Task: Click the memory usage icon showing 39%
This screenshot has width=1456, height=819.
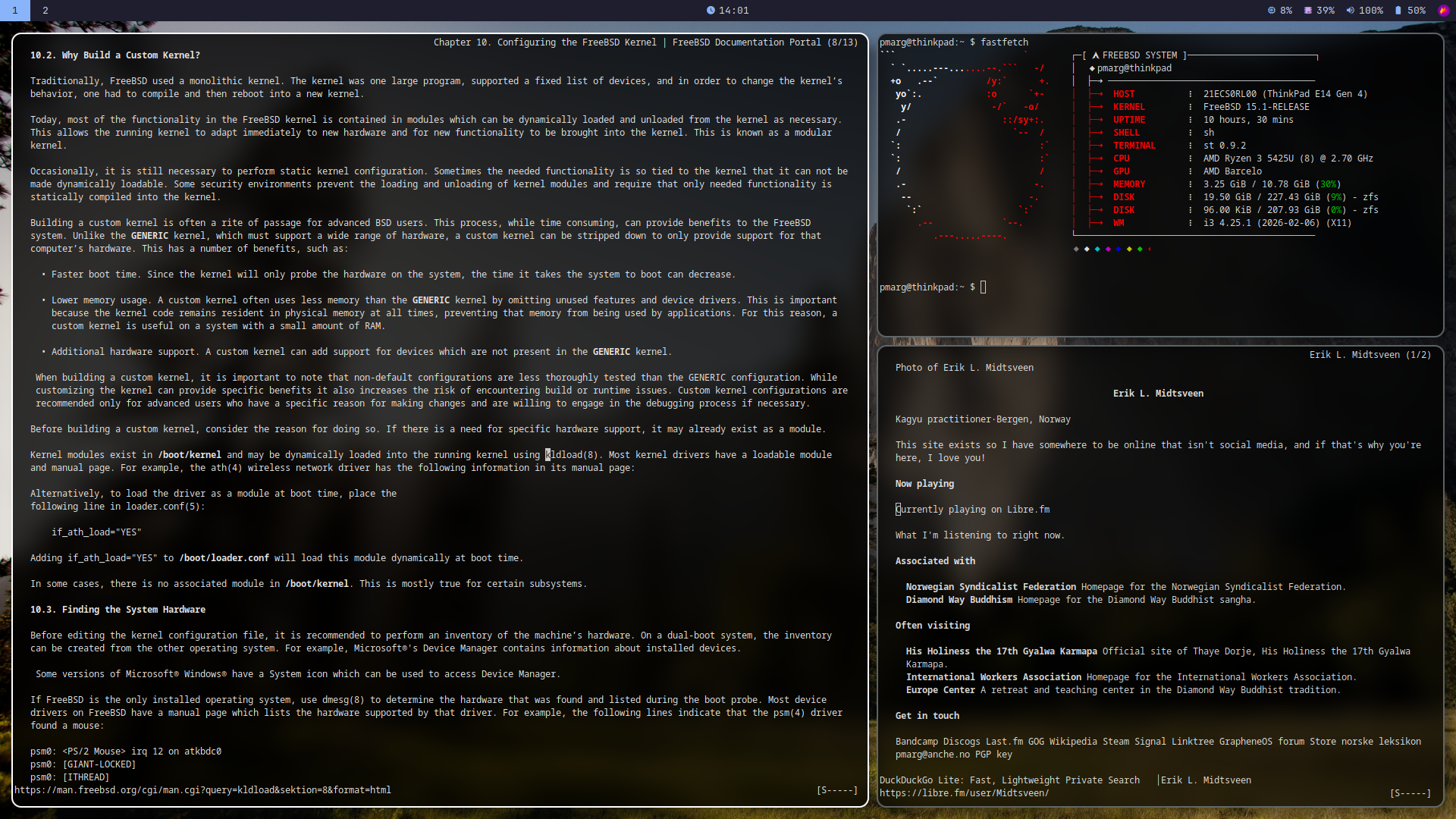Action: (1308, 11)
